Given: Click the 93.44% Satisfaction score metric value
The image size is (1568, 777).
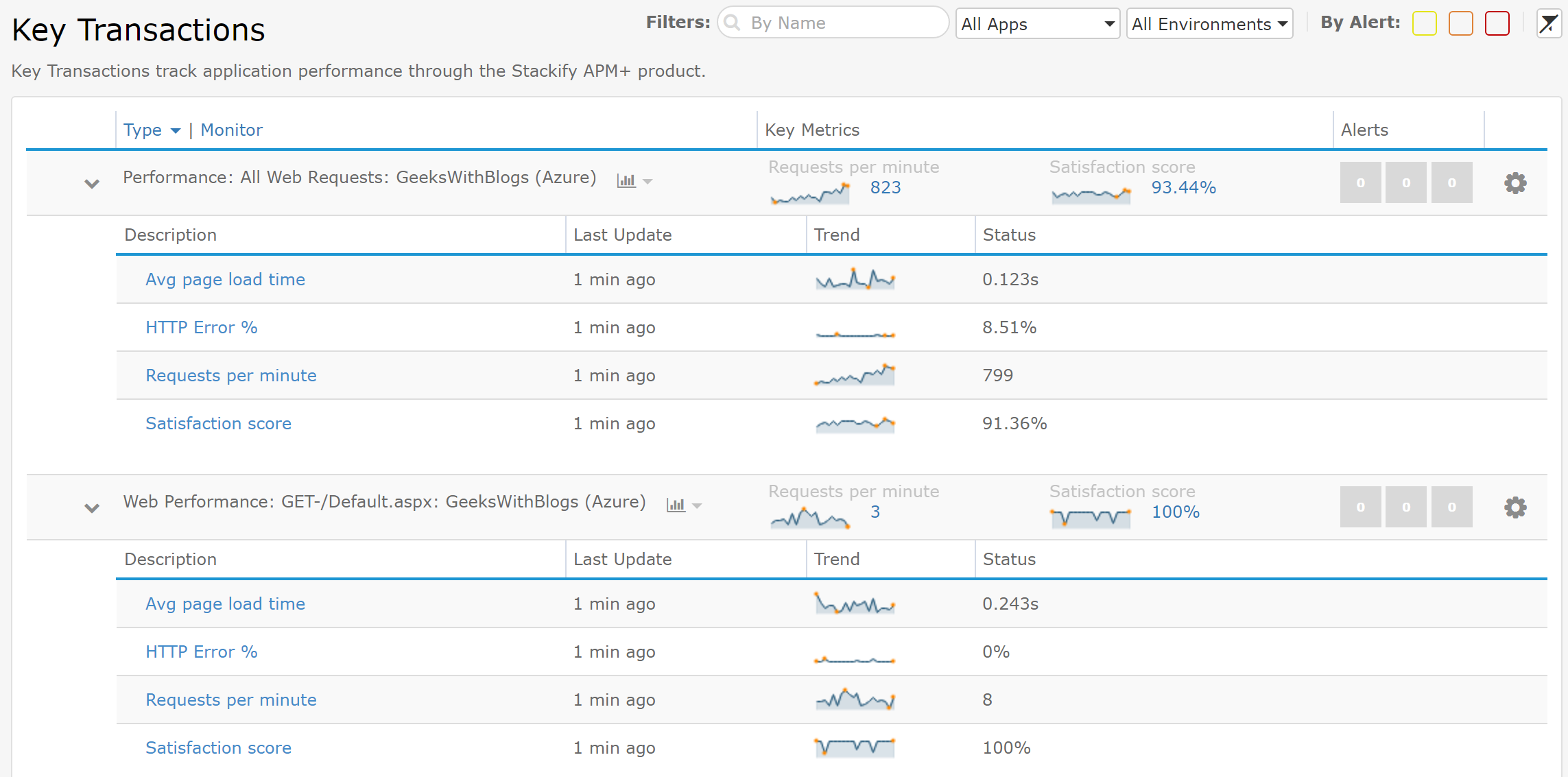Looking at the screenshot, I should 1183,187.
